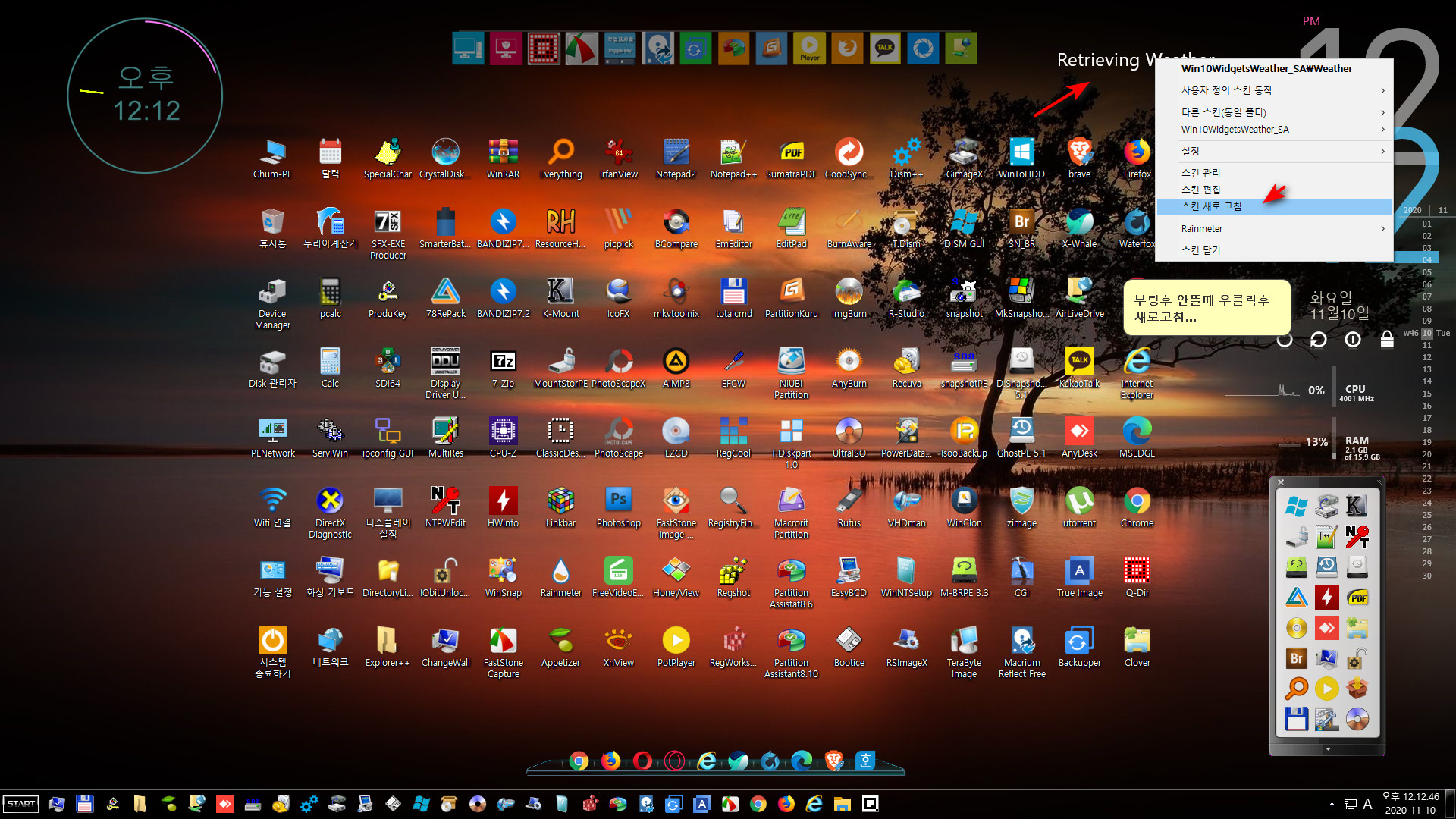Choose 스킨 새로 고침 menu entry

1274,206
